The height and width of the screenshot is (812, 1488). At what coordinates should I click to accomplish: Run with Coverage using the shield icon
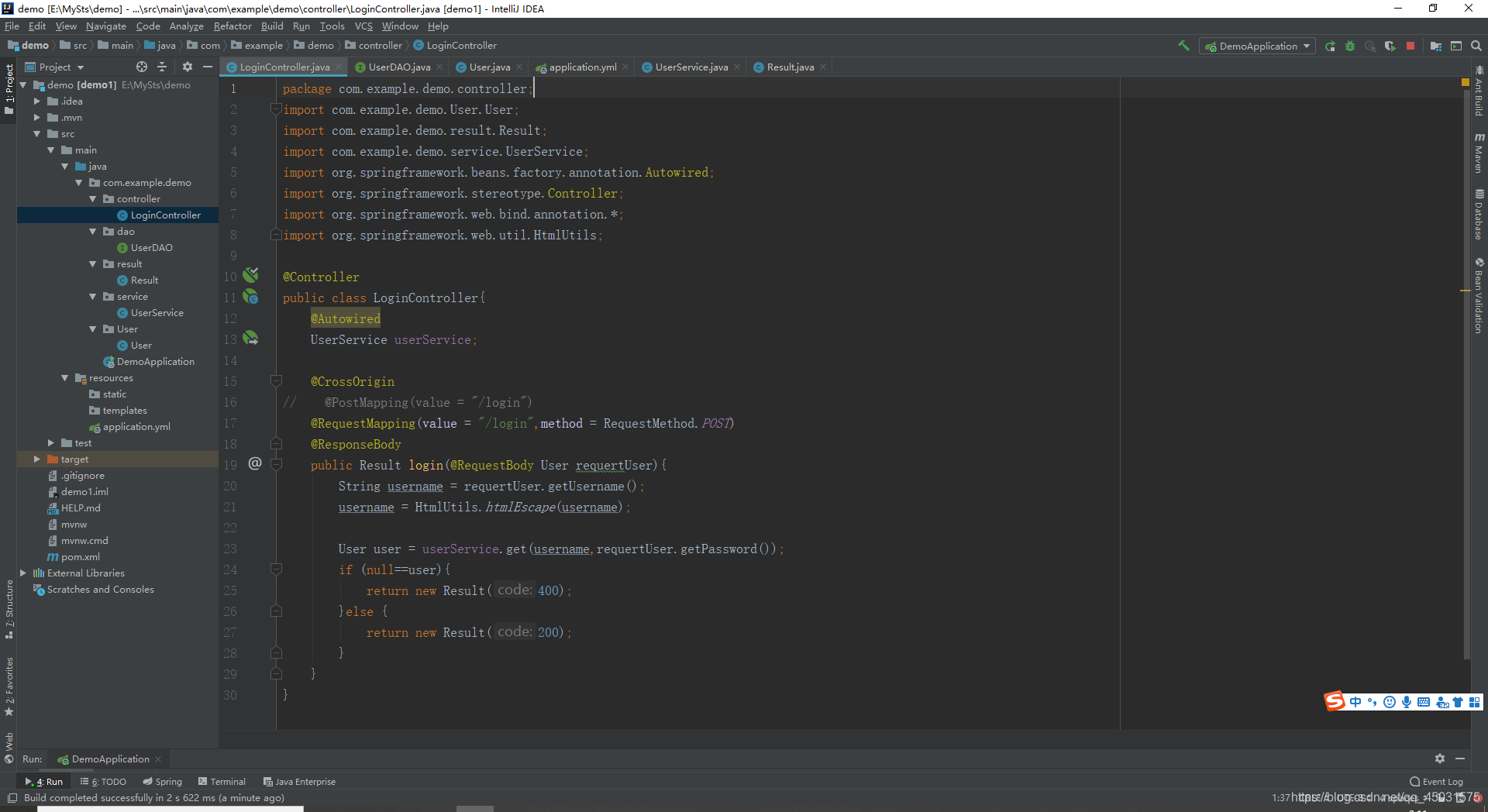pyautogui.click(x=1390, y=46)
